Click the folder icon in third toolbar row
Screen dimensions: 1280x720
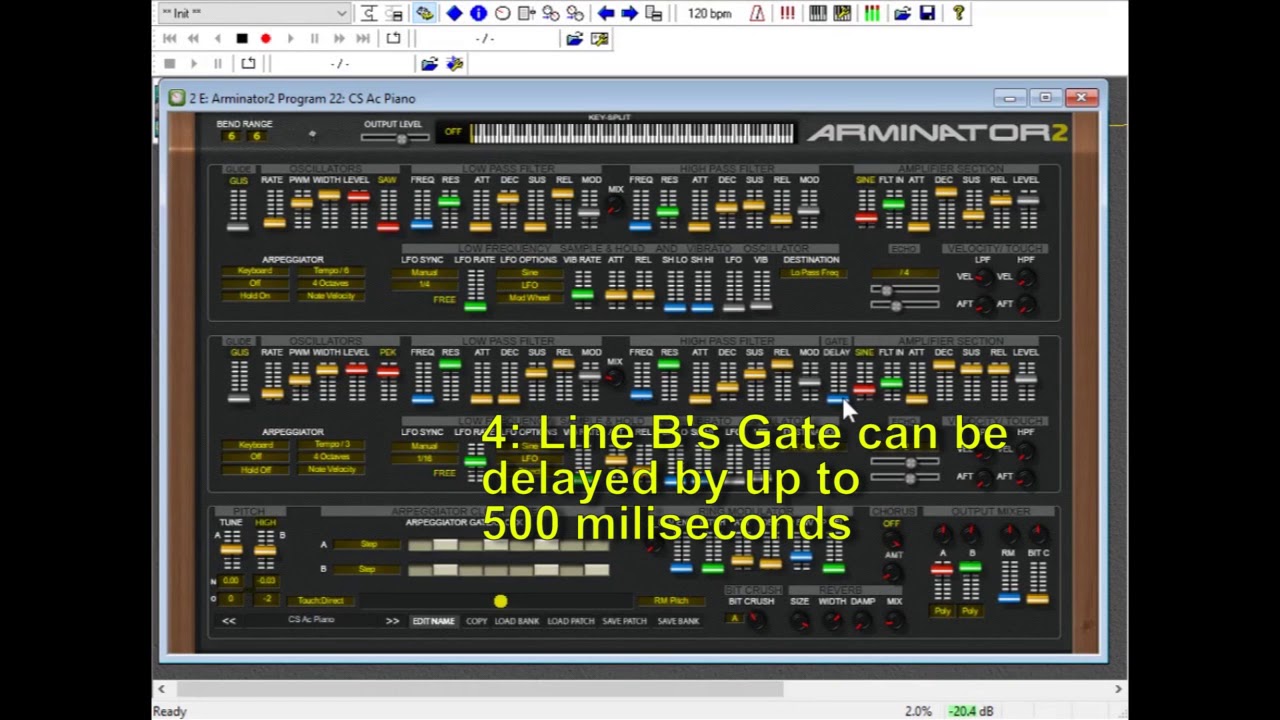(429, 64)
